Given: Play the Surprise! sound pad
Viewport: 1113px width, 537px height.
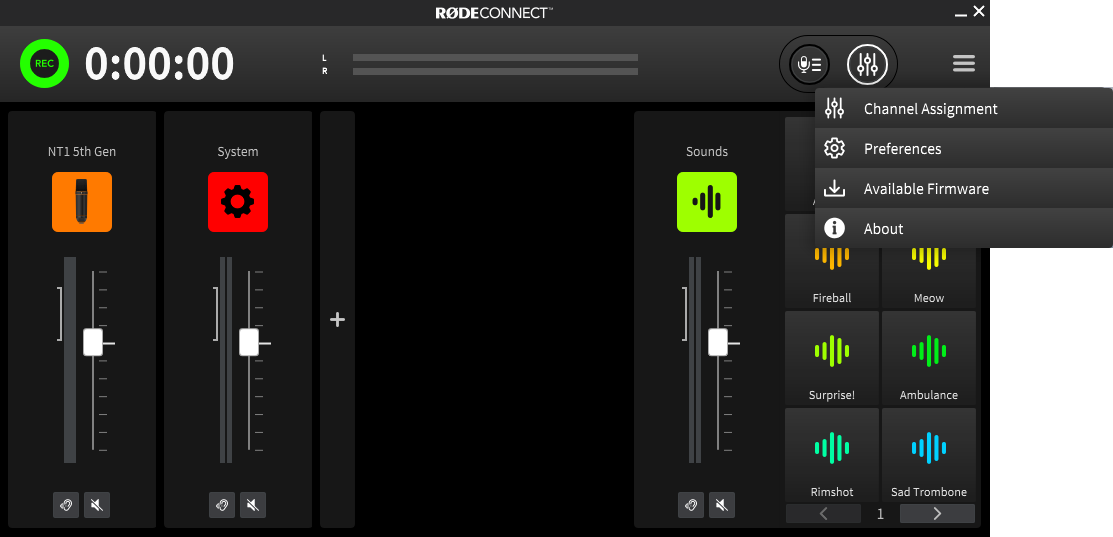Looking at the screenshot, I should [832, 358].
